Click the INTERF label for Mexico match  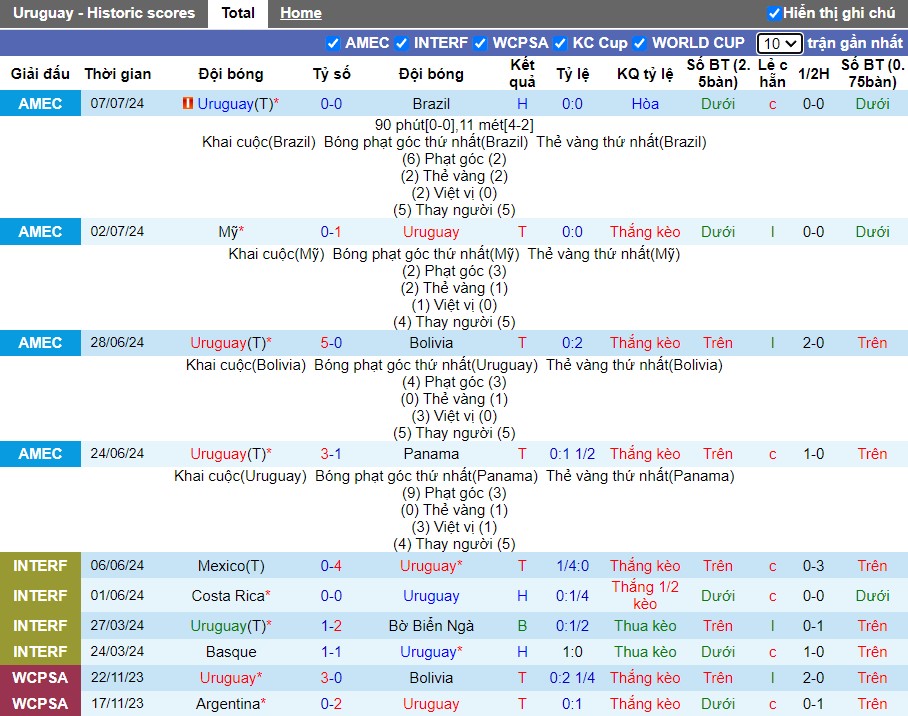pyautogui.click(x=40, y=565)
